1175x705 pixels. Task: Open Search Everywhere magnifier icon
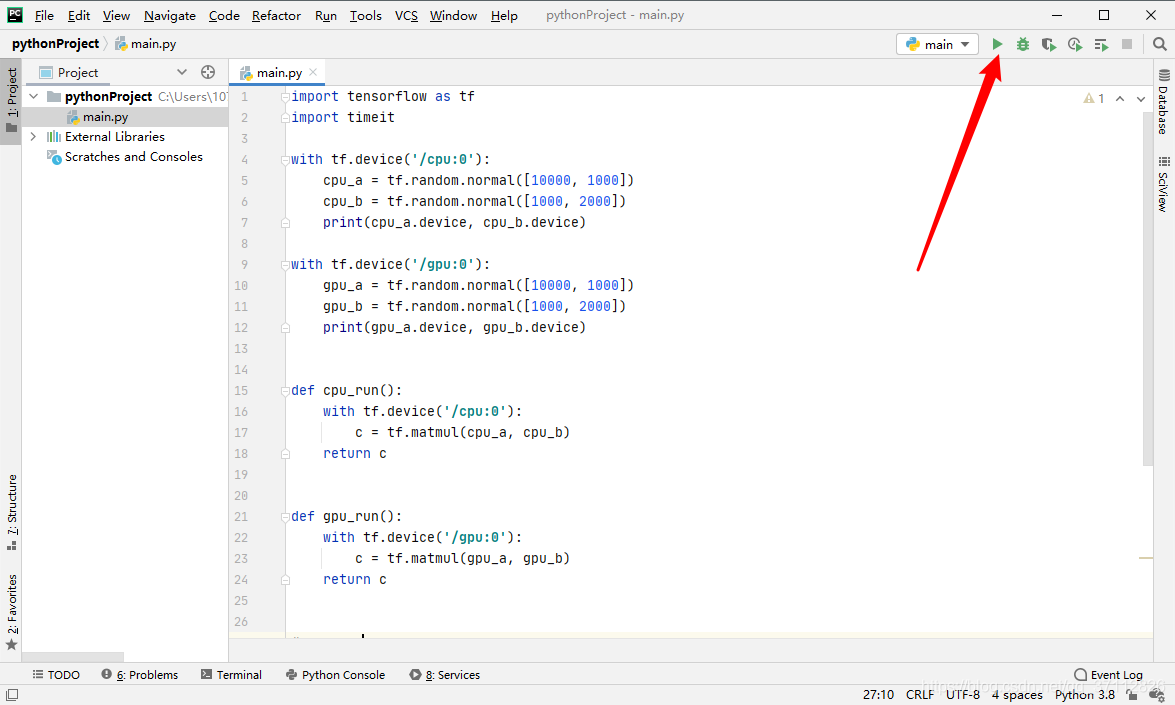[1160, 44]
